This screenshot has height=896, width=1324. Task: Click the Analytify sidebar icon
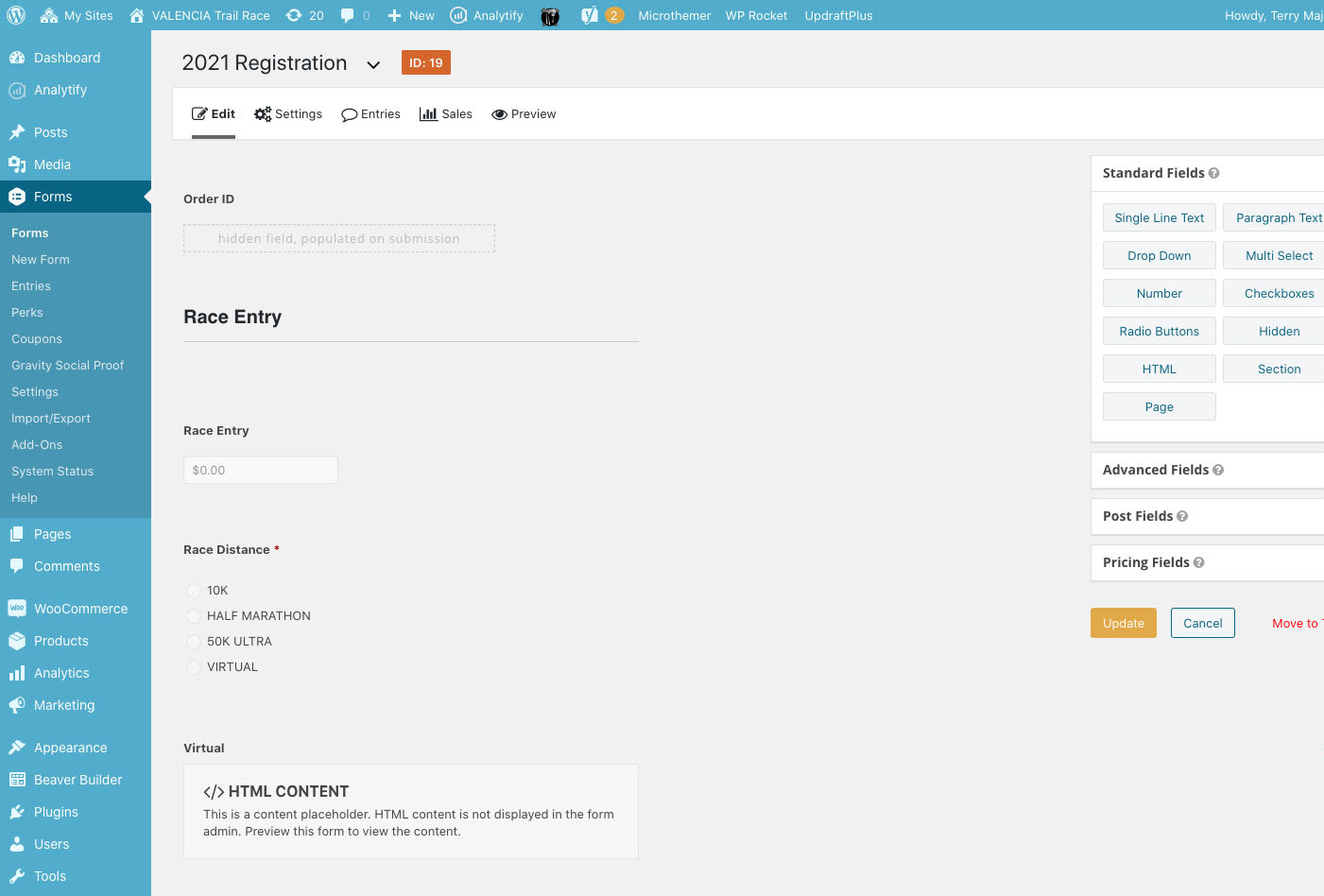(17, 90)
